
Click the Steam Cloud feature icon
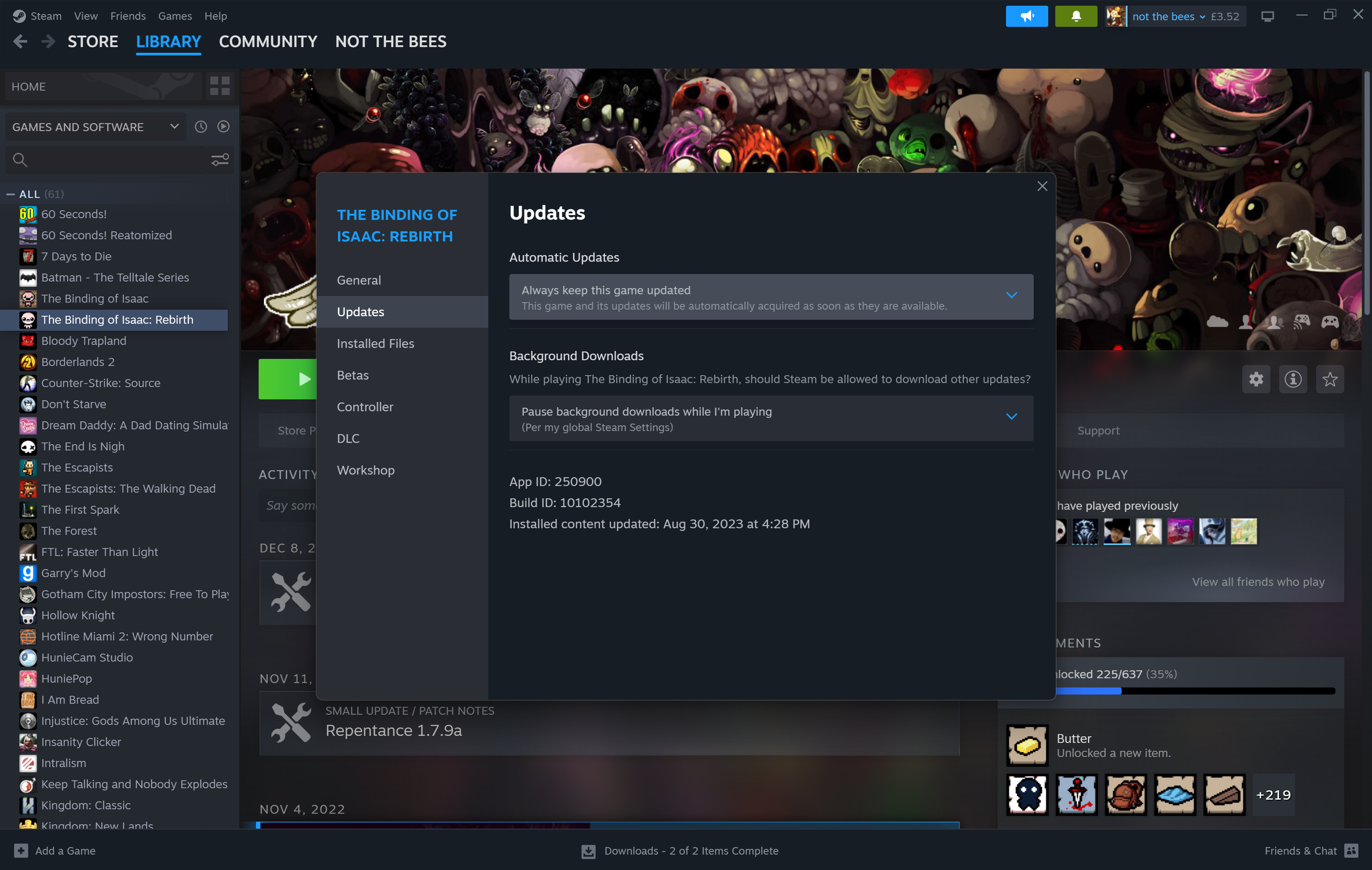point(1218,322)
